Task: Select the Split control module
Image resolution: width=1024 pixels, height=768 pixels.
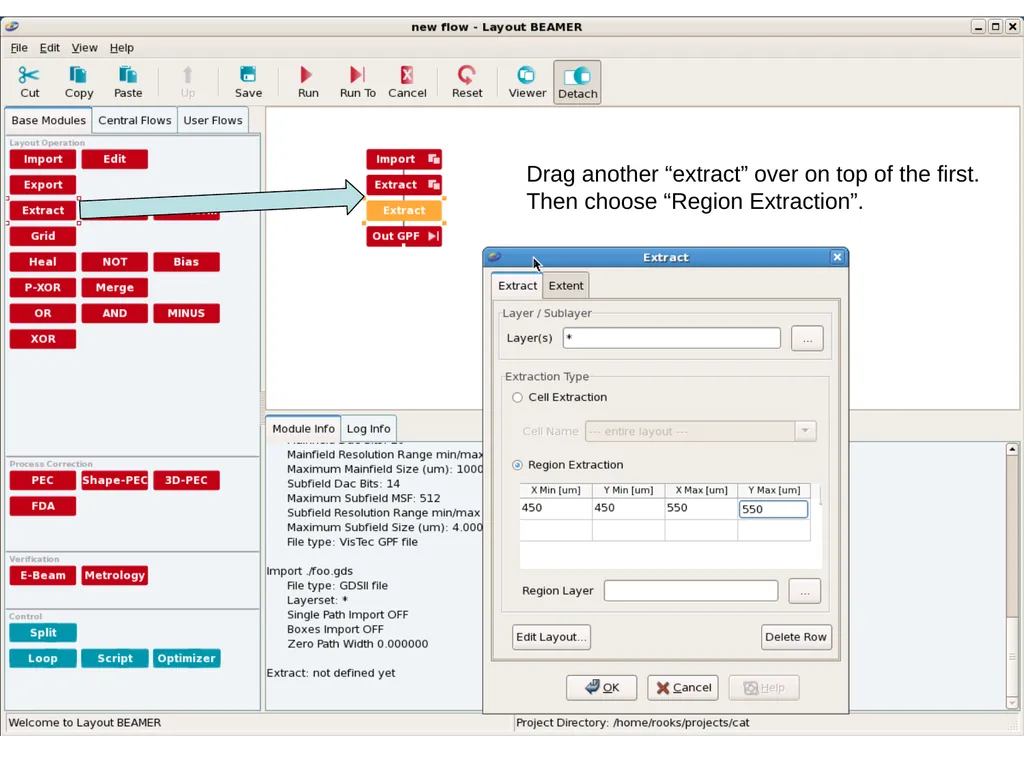Action: point(42,633)
